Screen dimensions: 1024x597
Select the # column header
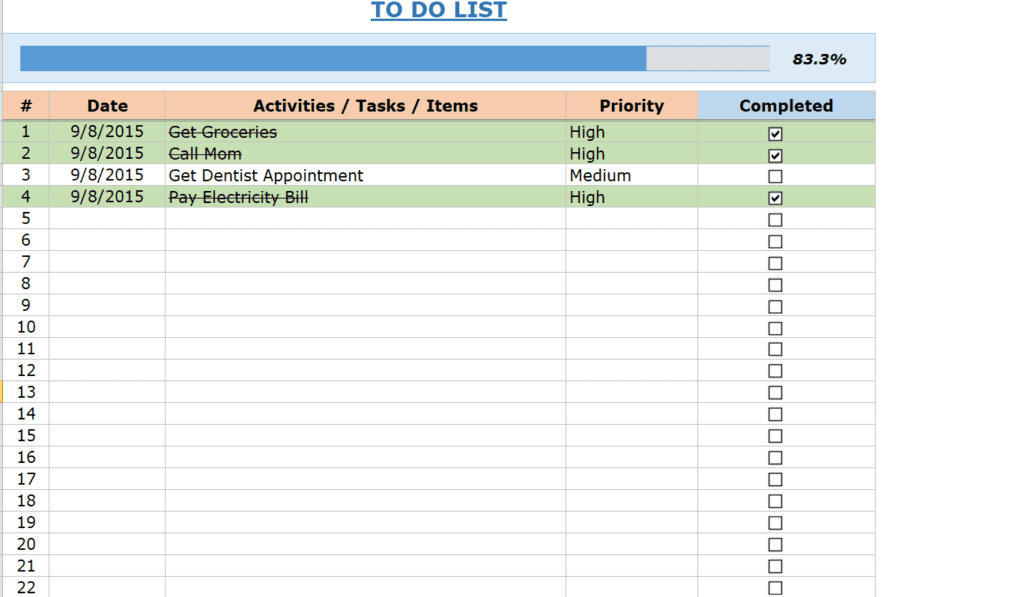[26, 106]
